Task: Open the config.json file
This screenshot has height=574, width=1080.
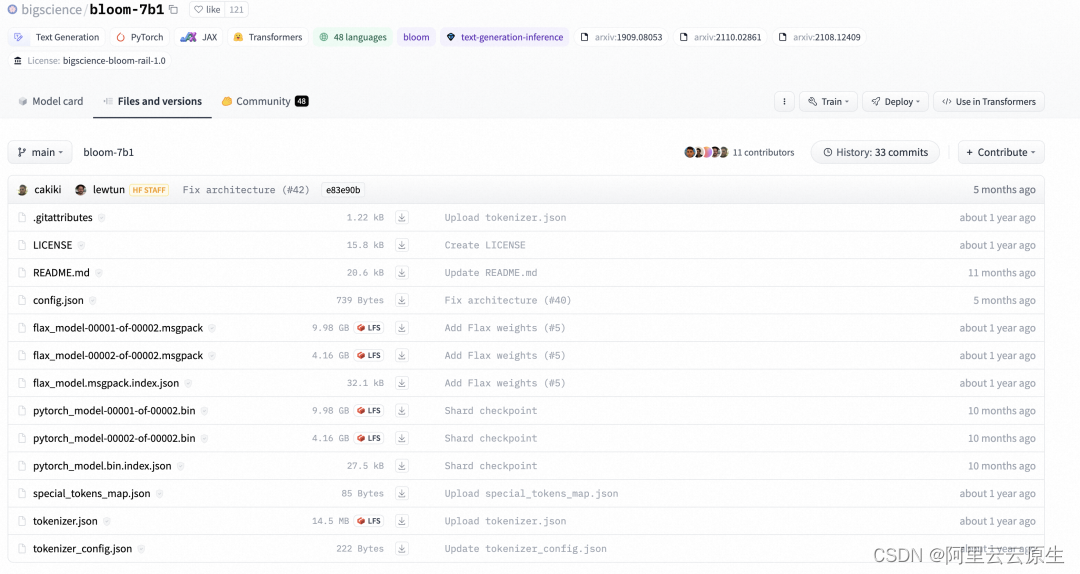Action: coord(58,300)
